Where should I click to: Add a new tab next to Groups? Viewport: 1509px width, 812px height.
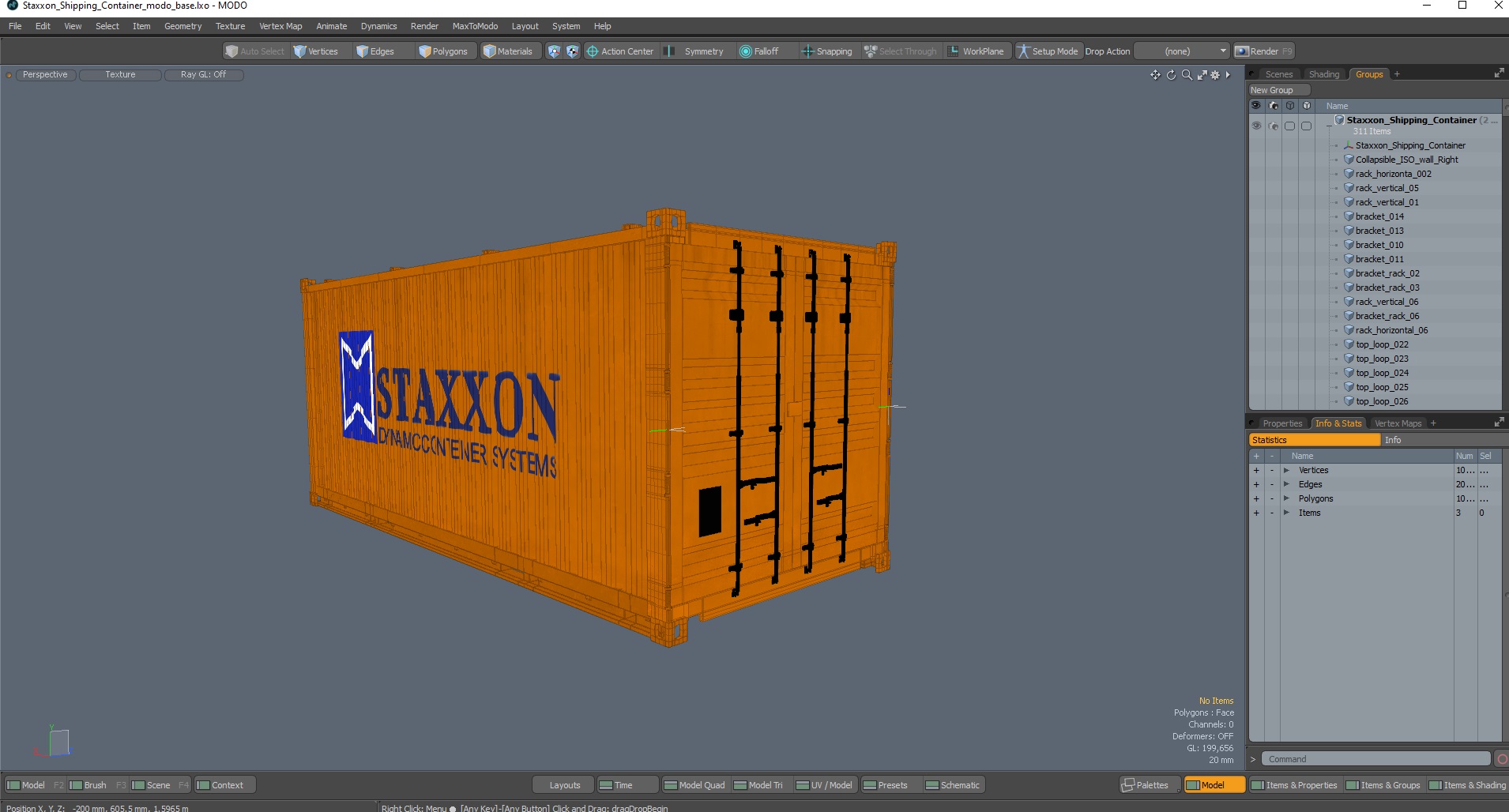coord(1397,74)
